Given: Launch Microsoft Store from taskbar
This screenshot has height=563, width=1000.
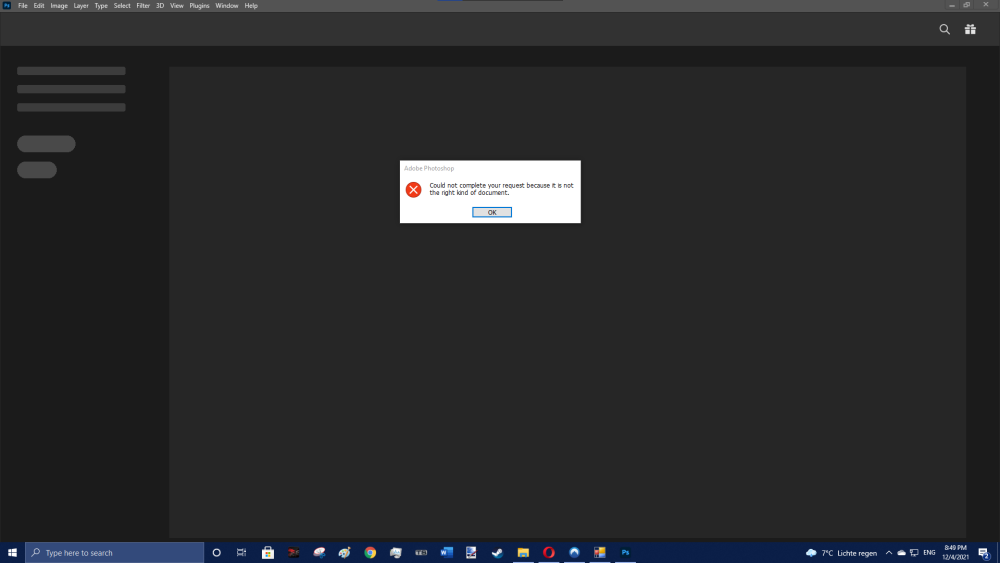Looking at the screenshot, I should tap(268, 553).
